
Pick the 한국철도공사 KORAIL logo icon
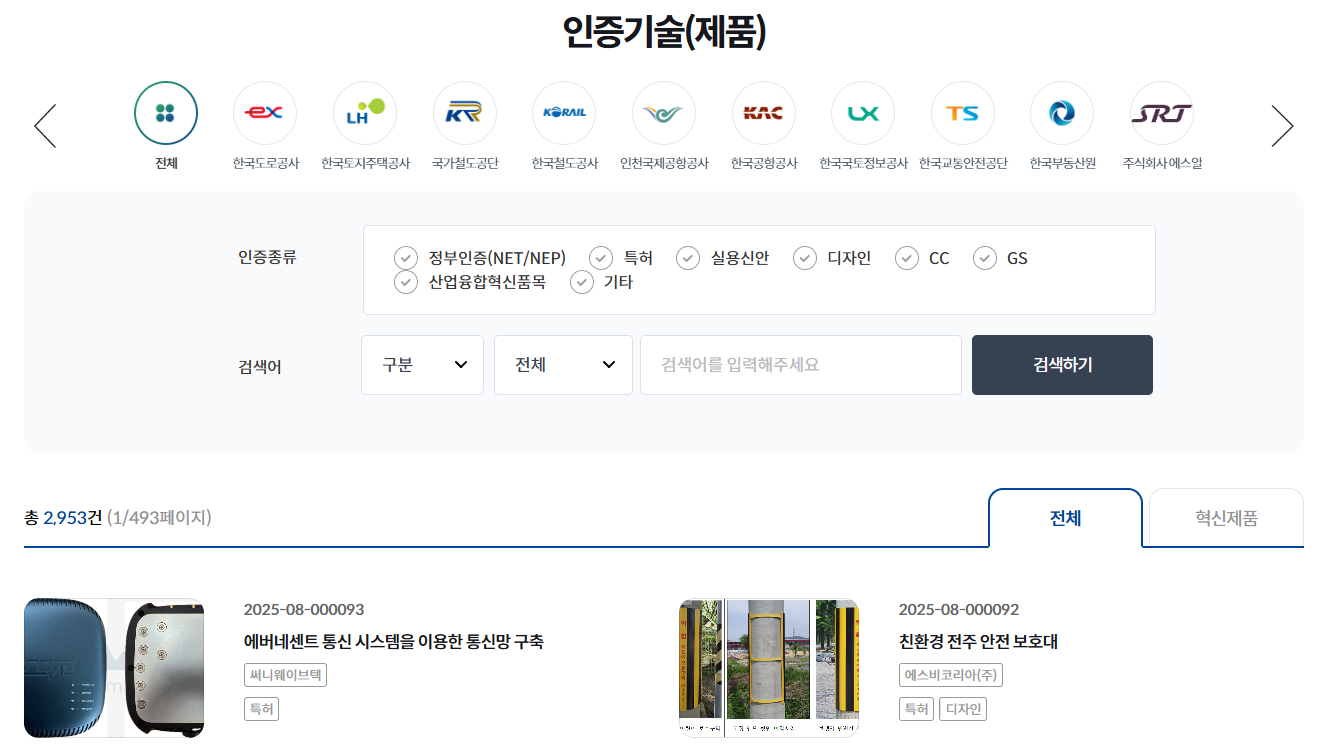(564, 113)
